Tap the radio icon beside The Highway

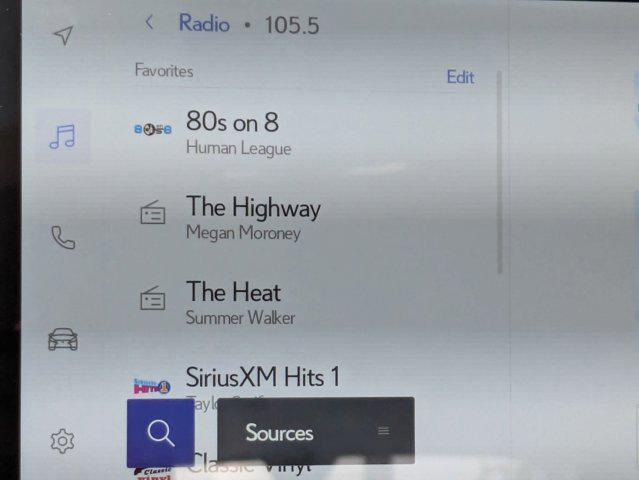153,212
